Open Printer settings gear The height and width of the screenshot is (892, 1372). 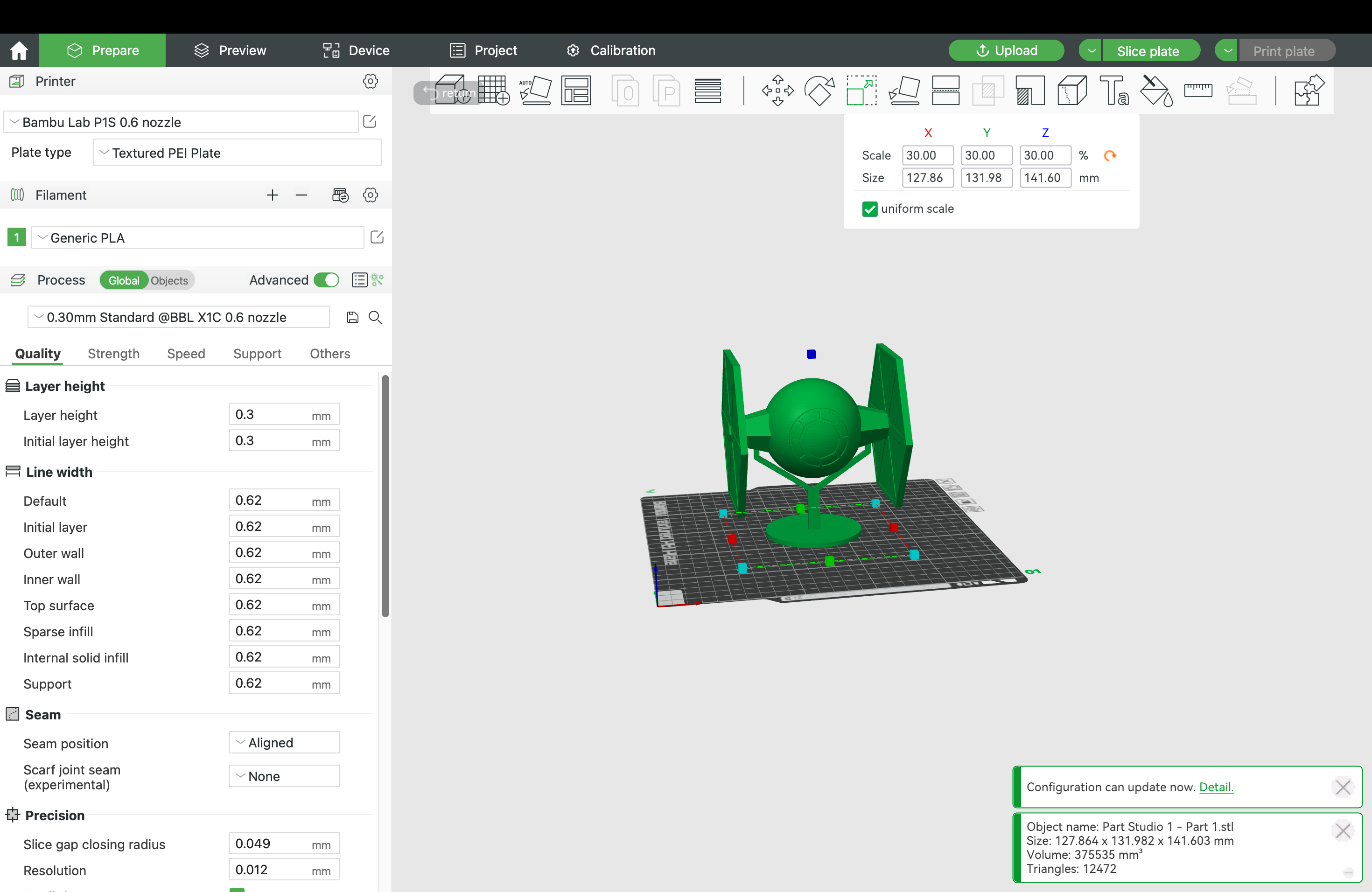point(371,81)
